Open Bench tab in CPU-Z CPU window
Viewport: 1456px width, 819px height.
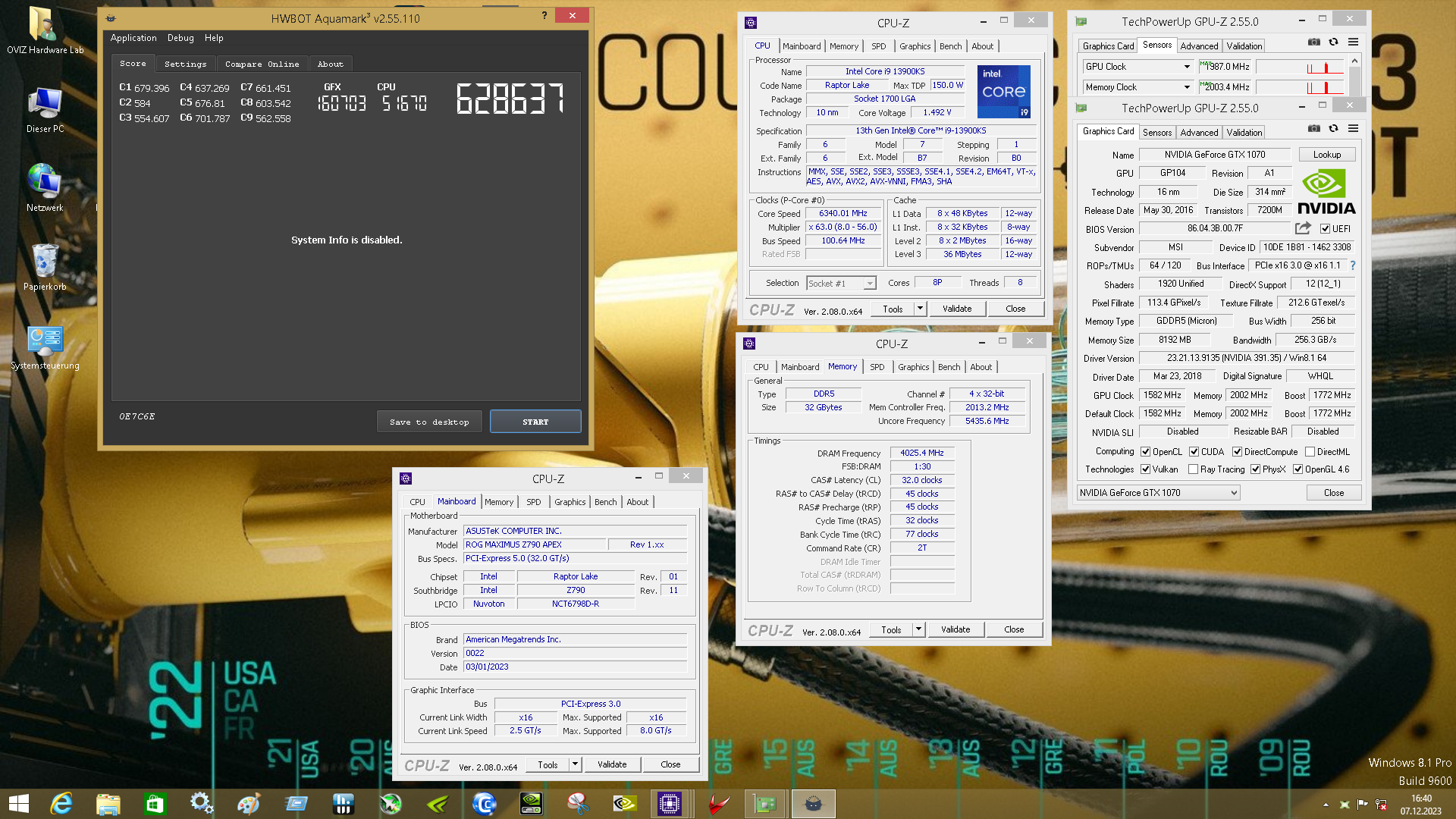point(950,46)
